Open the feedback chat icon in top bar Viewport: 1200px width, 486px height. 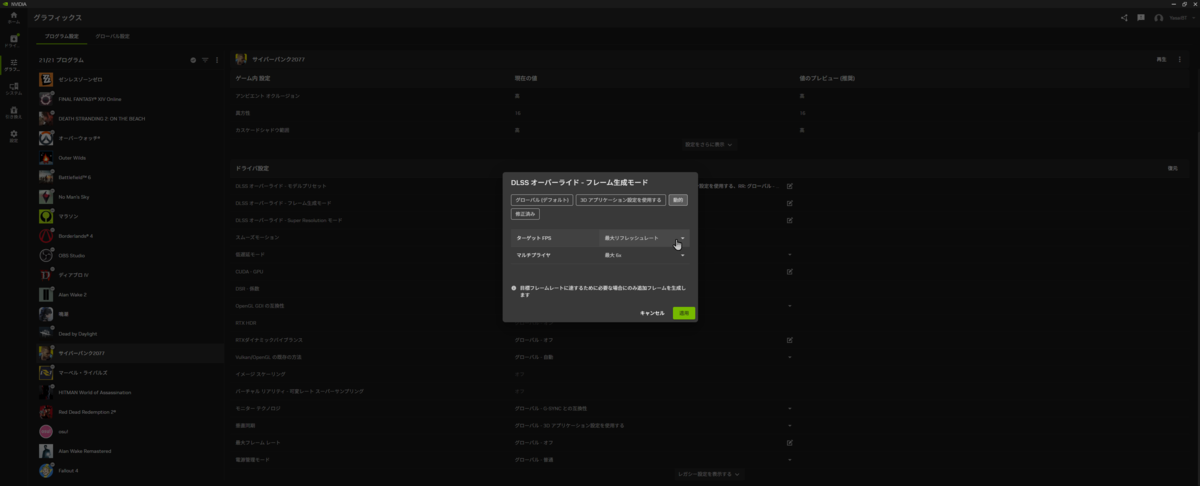pyautogui.click(x=1141, y=17)
